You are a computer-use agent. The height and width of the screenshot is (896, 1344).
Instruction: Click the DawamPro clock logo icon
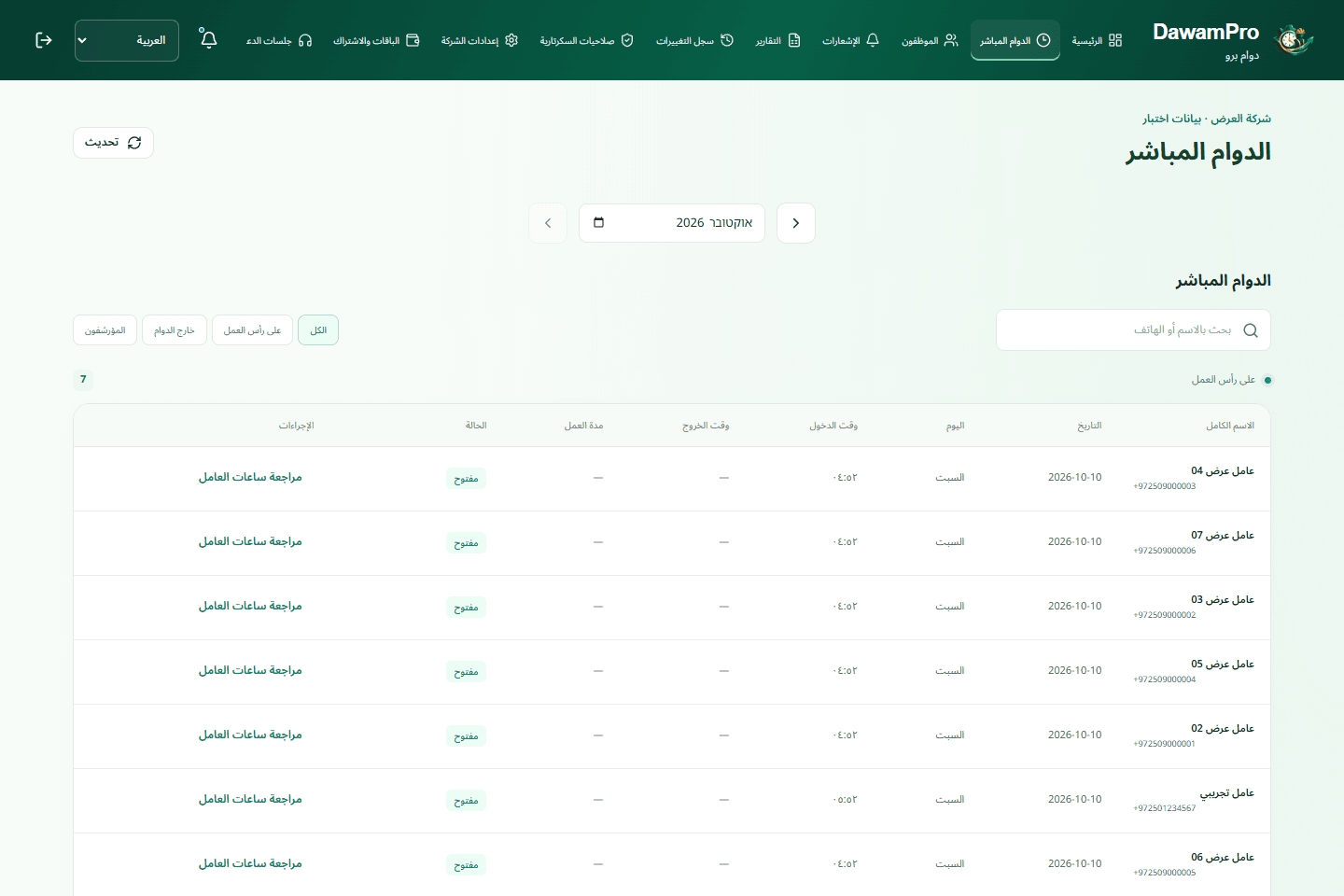coord(1295,40)
